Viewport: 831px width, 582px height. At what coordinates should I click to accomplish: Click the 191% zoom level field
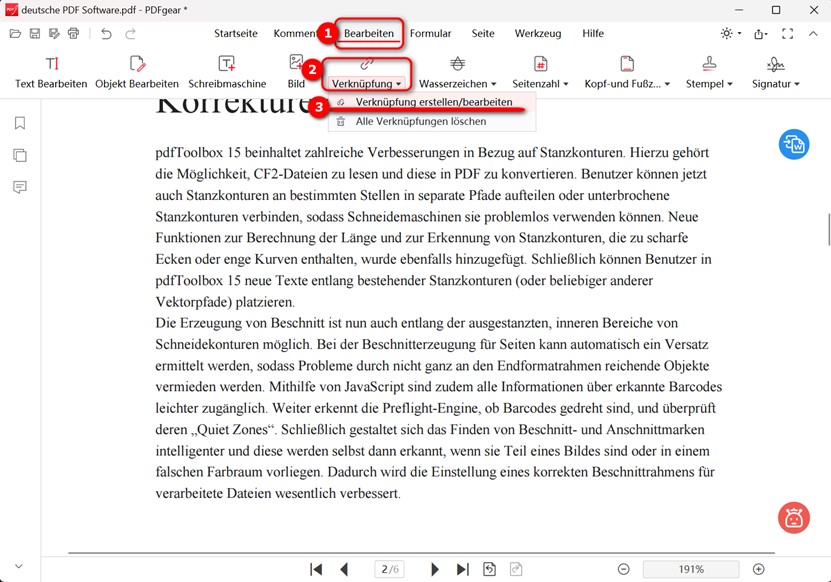pos(691,569)
